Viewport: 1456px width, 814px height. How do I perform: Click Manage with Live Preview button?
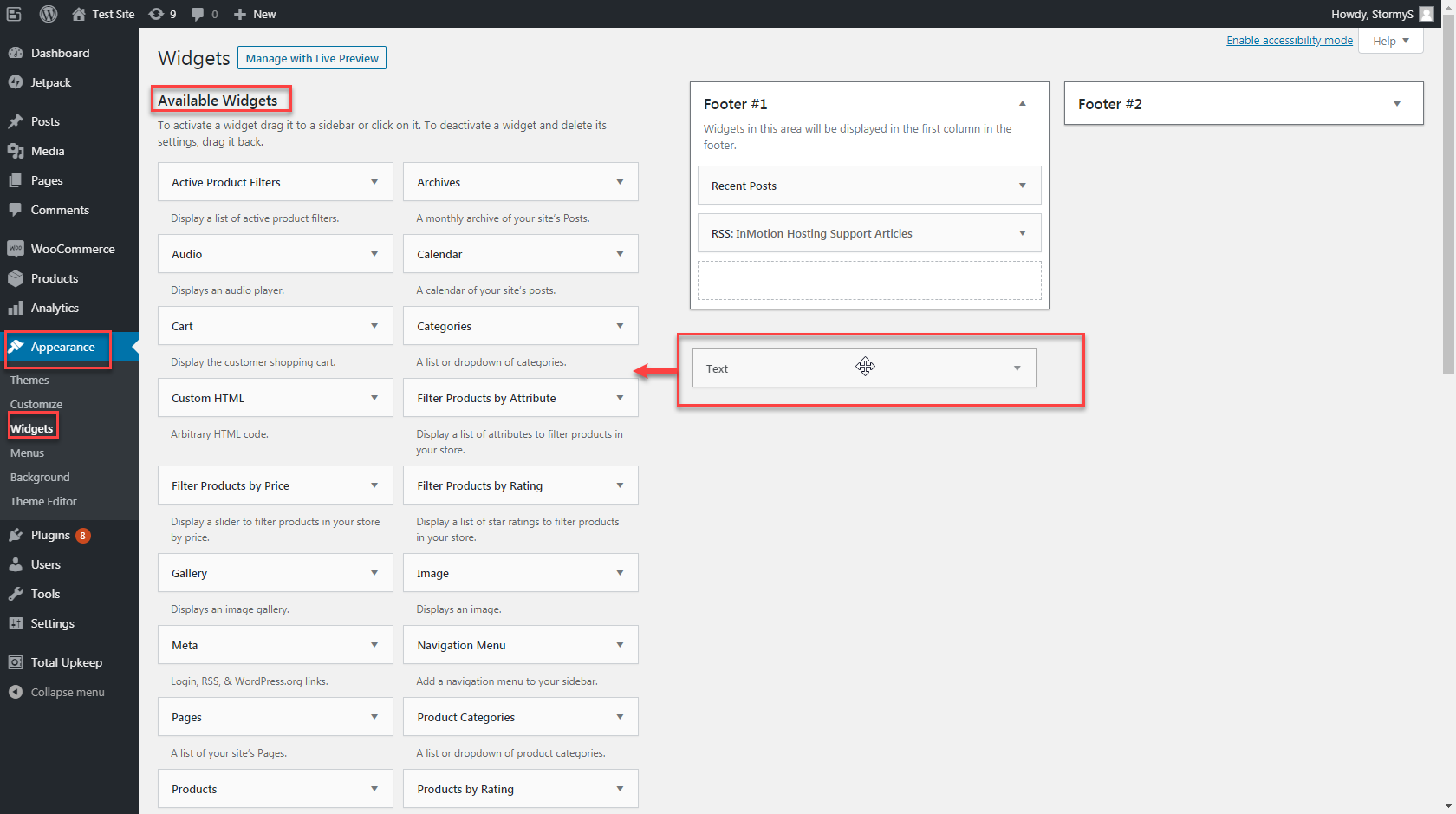coord(312,58)
